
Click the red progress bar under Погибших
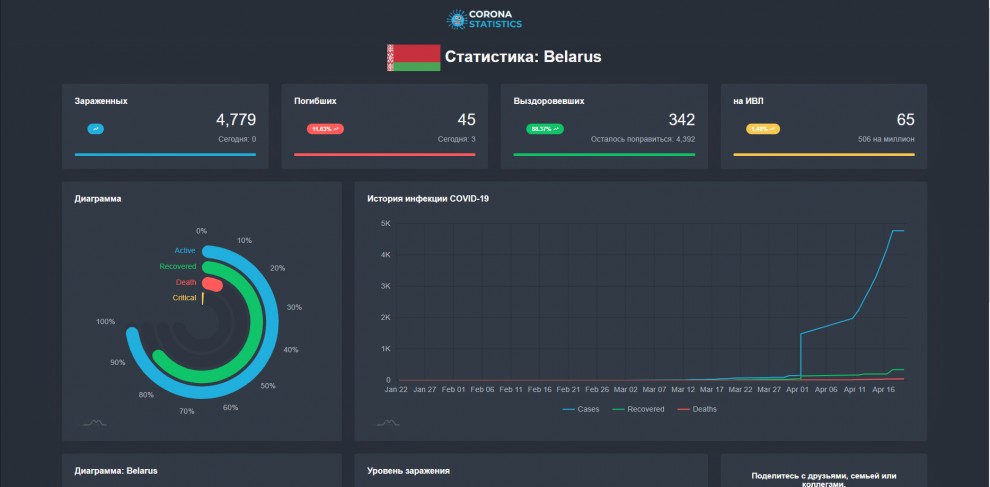coord(385,155)
